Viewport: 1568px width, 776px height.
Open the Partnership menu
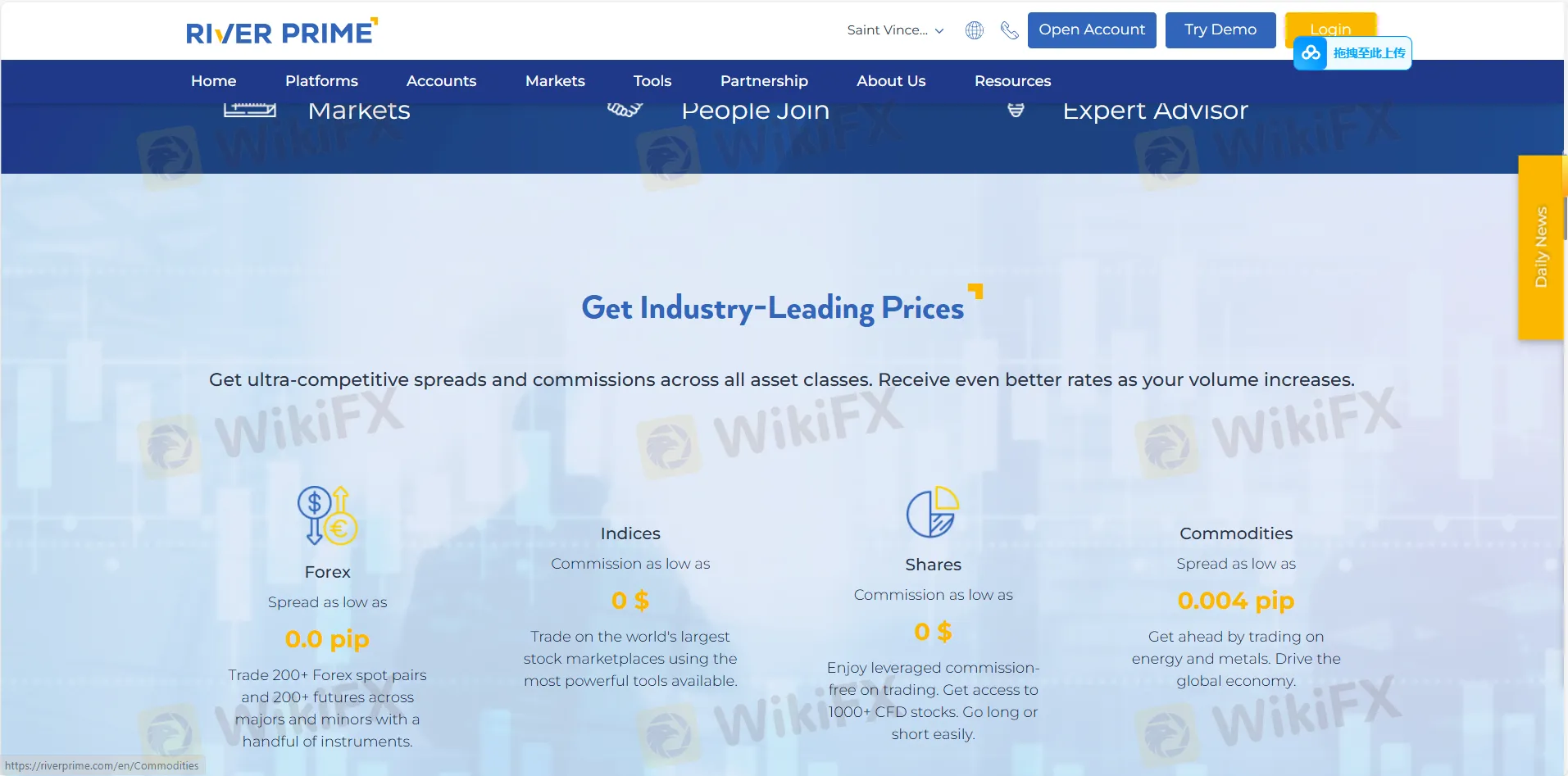pos(764,81)
